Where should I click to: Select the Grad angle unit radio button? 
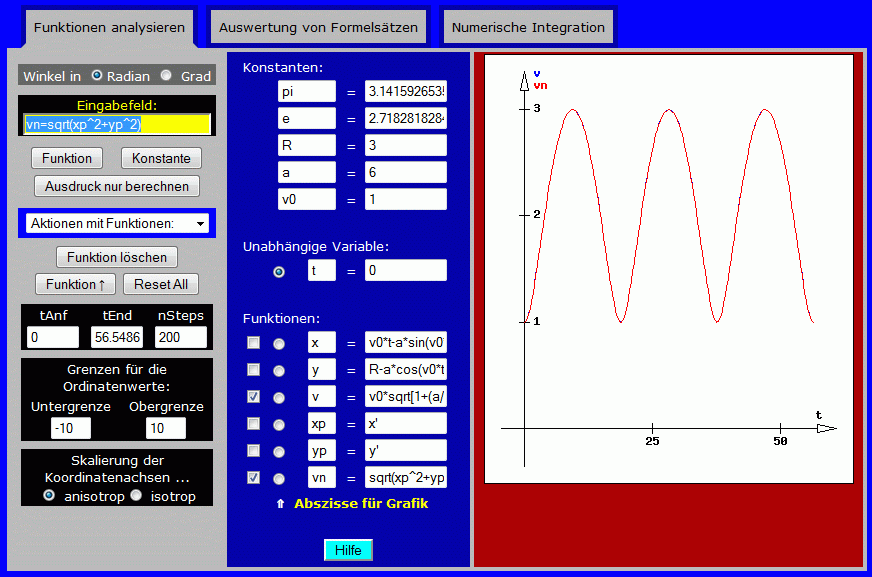pyautogui.click(x=166, y=75)
